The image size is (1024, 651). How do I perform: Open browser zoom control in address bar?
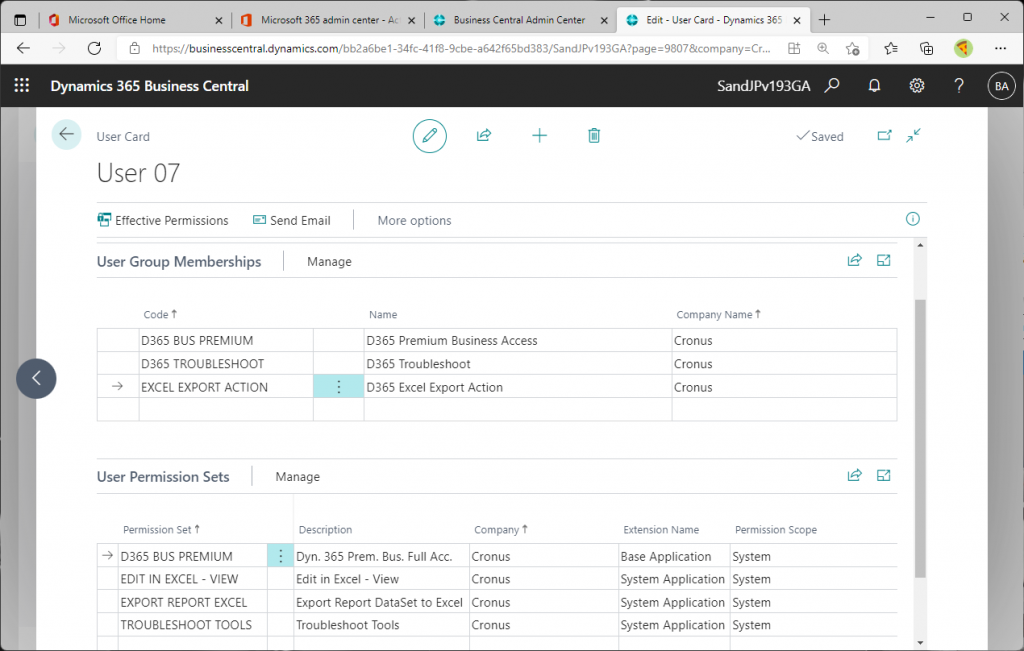click(x=823, y=48)
